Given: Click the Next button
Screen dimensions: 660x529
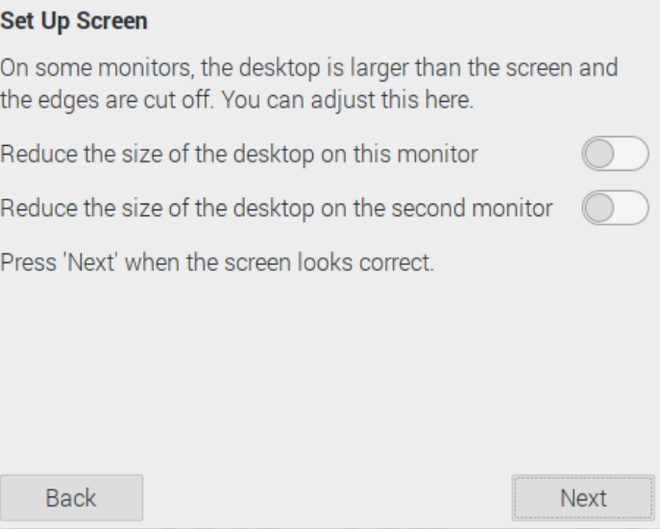Looking at the screenshot, I should click(582, 498).
